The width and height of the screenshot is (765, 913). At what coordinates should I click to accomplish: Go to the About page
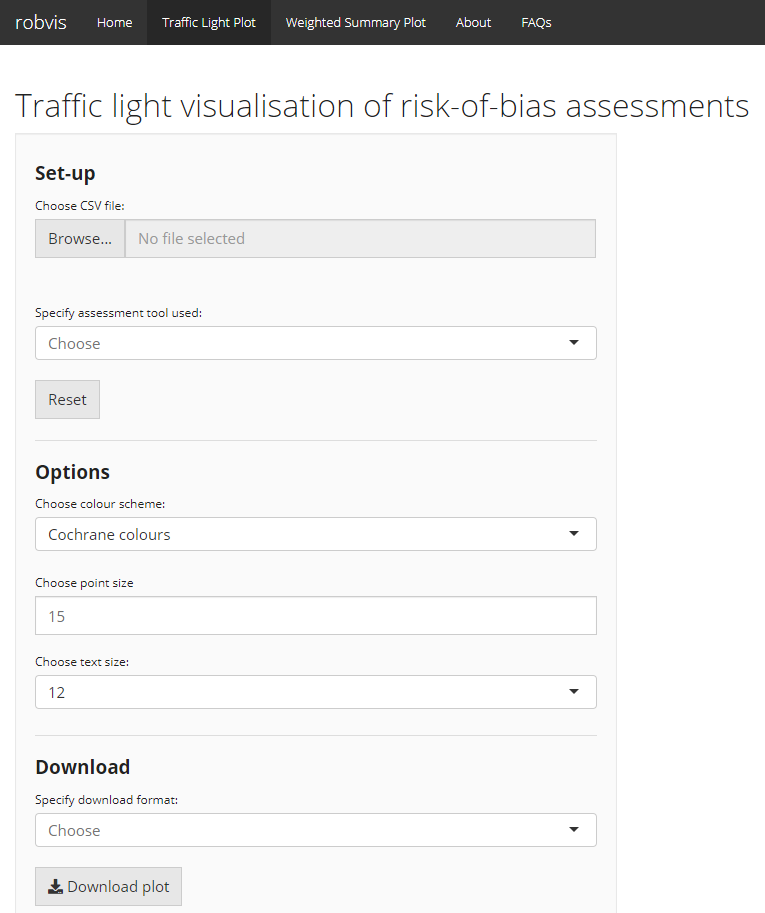click(x=473, y=22)
